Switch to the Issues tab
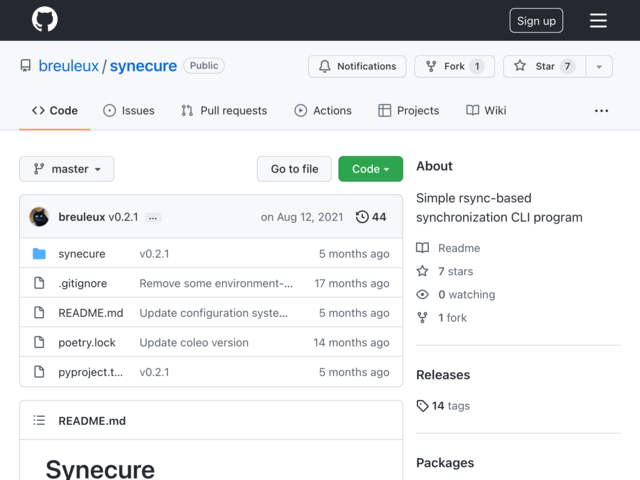This screenshot has width=640, height=480. tap(129, 111)
